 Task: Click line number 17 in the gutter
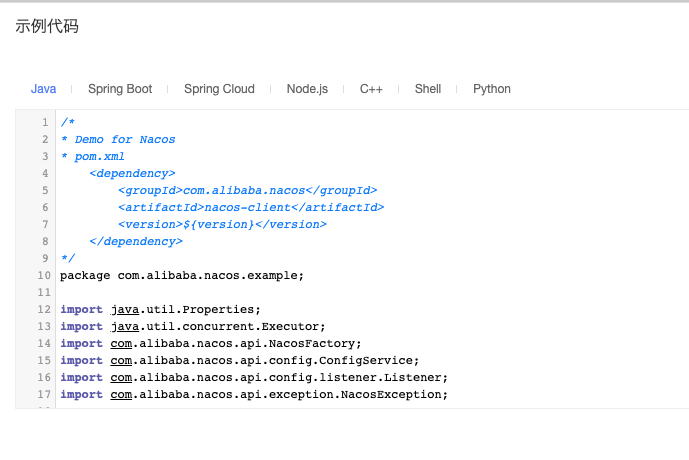click(43, 394)
